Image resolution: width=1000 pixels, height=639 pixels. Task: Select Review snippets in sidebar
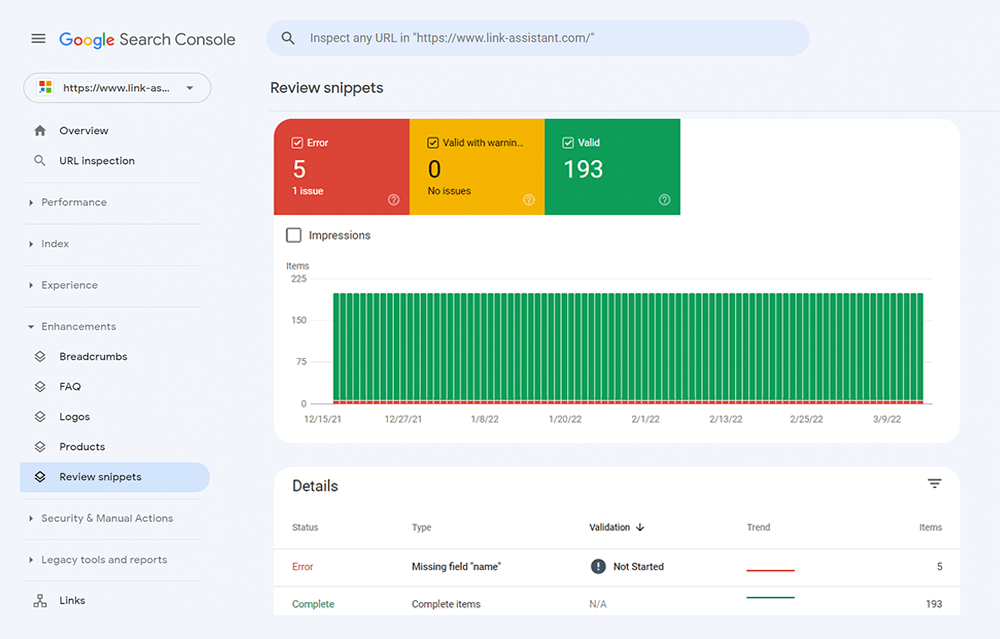pos(115,477)
